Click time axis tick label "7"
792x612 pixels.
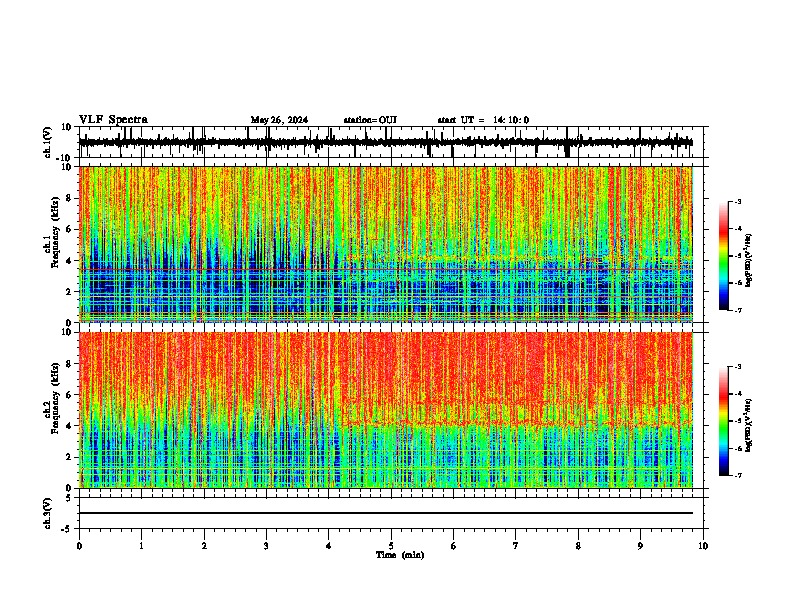point(516,546)
